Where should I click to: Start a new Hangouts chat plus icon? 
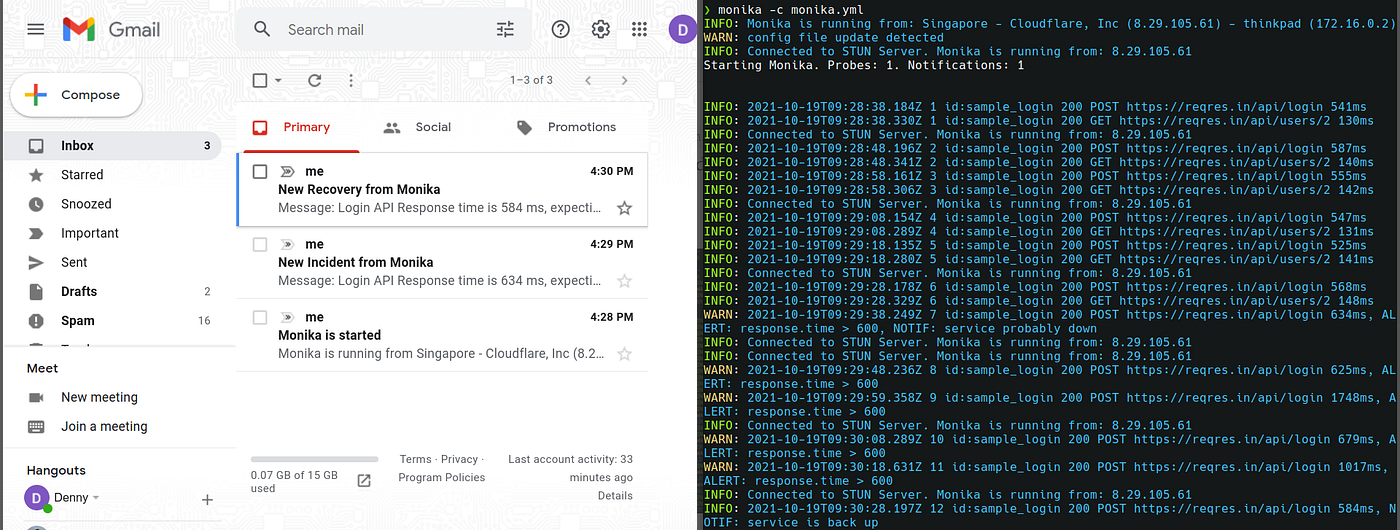pyautogui.click(x=207, y=499)
